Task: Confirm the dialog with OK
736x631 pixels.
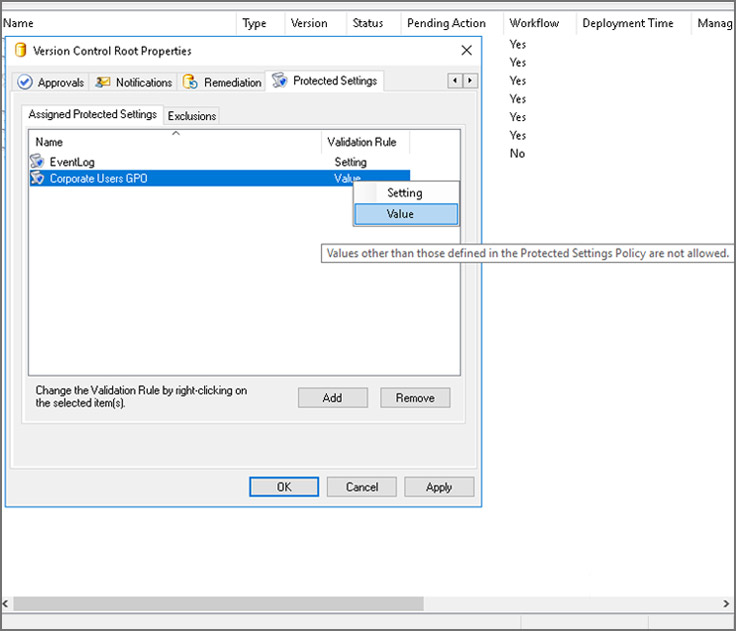Action: [284, 487]
